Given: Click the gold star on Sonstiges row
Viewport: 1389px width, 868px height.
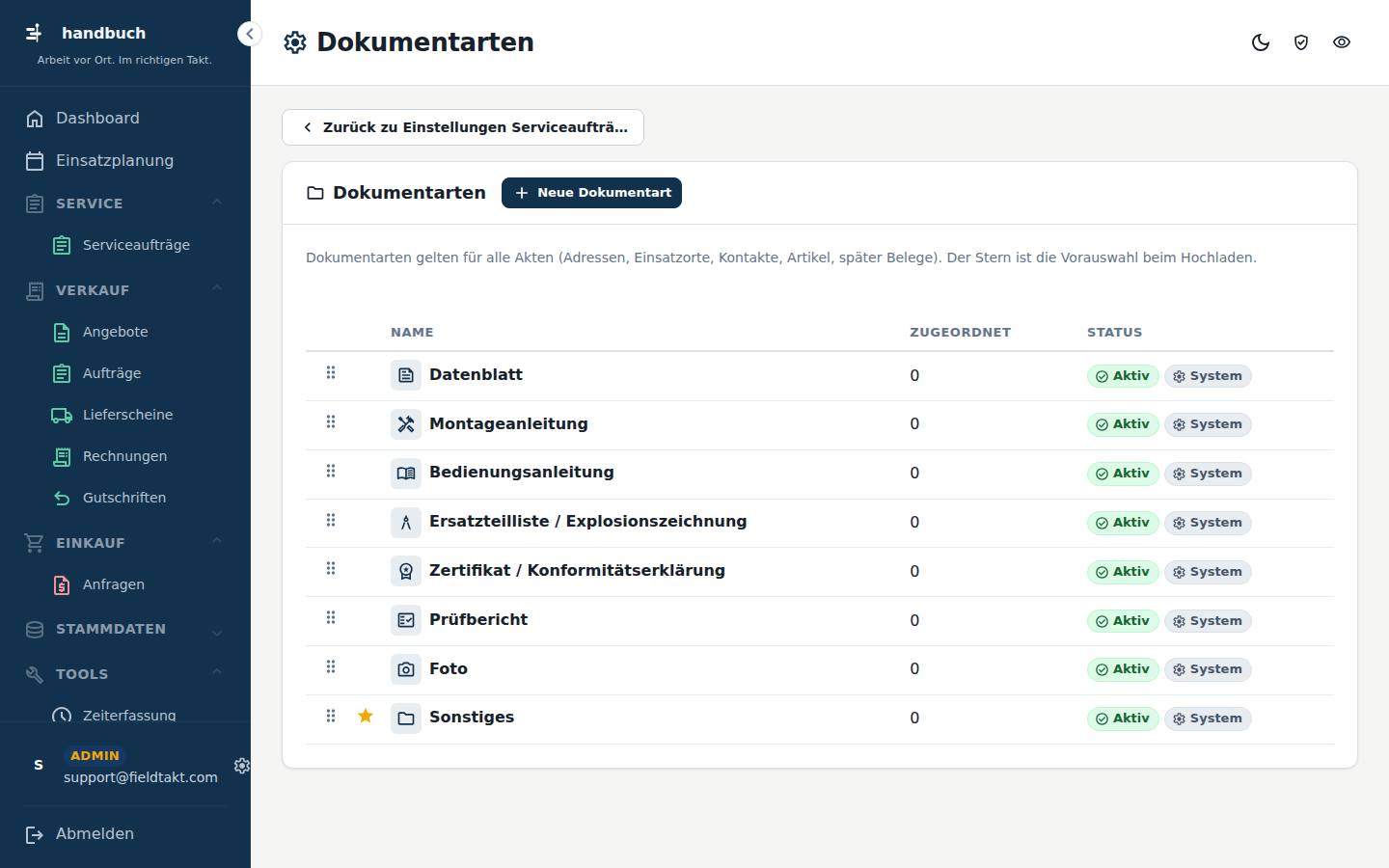Looking at the screenshot, I should [366, 716].
